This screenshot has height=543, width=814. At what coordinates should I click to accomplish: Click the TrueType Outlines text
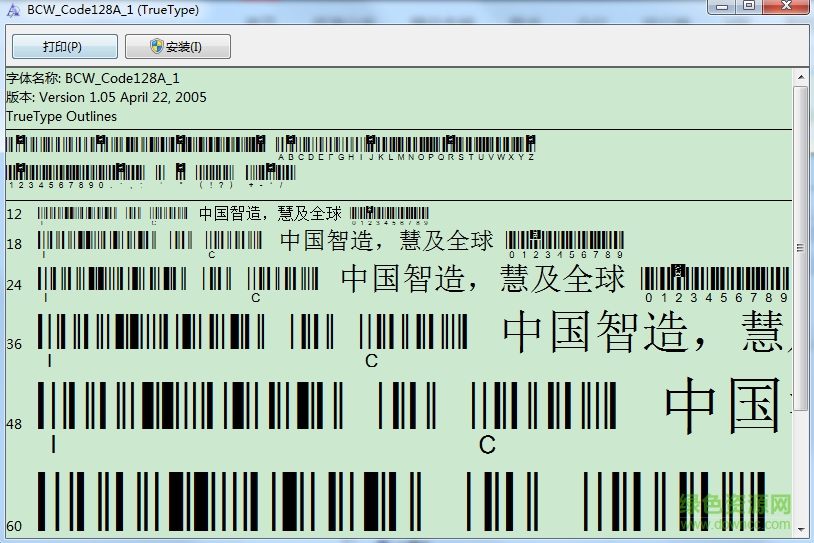point(61,116)
